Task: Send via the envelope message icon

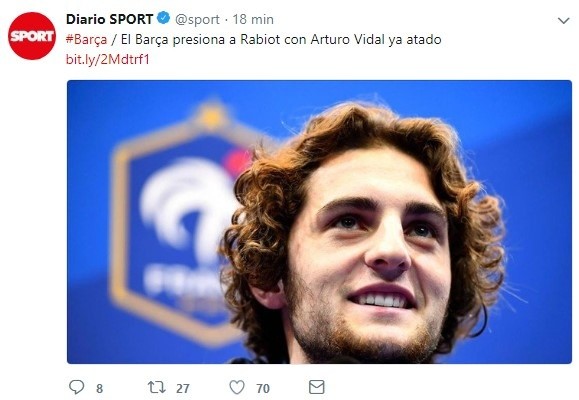Action: click(316, 387)
